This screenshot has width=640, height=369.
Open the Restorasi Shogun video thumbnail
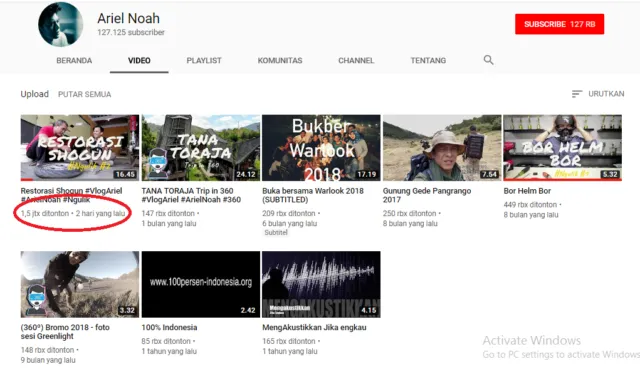(x=80, y=148)
